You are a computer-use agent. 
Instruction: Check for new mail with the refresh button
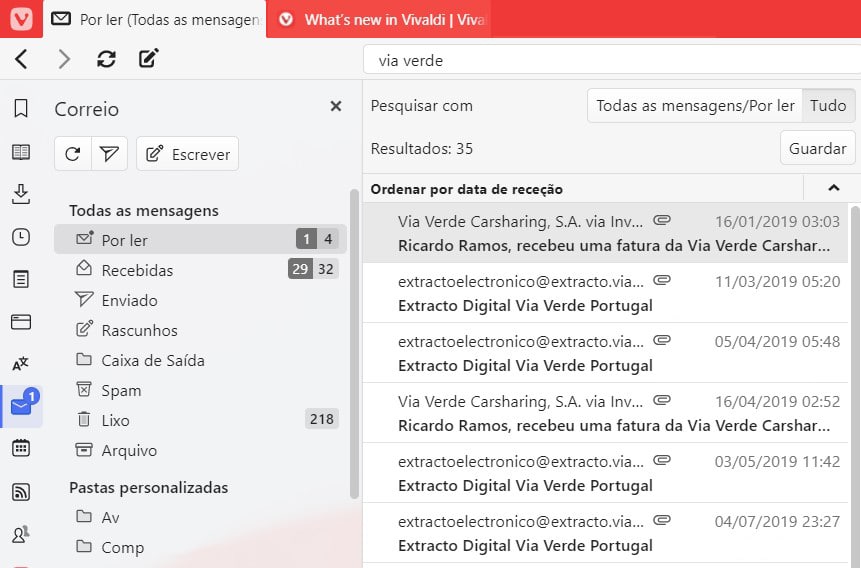[72, 154]
